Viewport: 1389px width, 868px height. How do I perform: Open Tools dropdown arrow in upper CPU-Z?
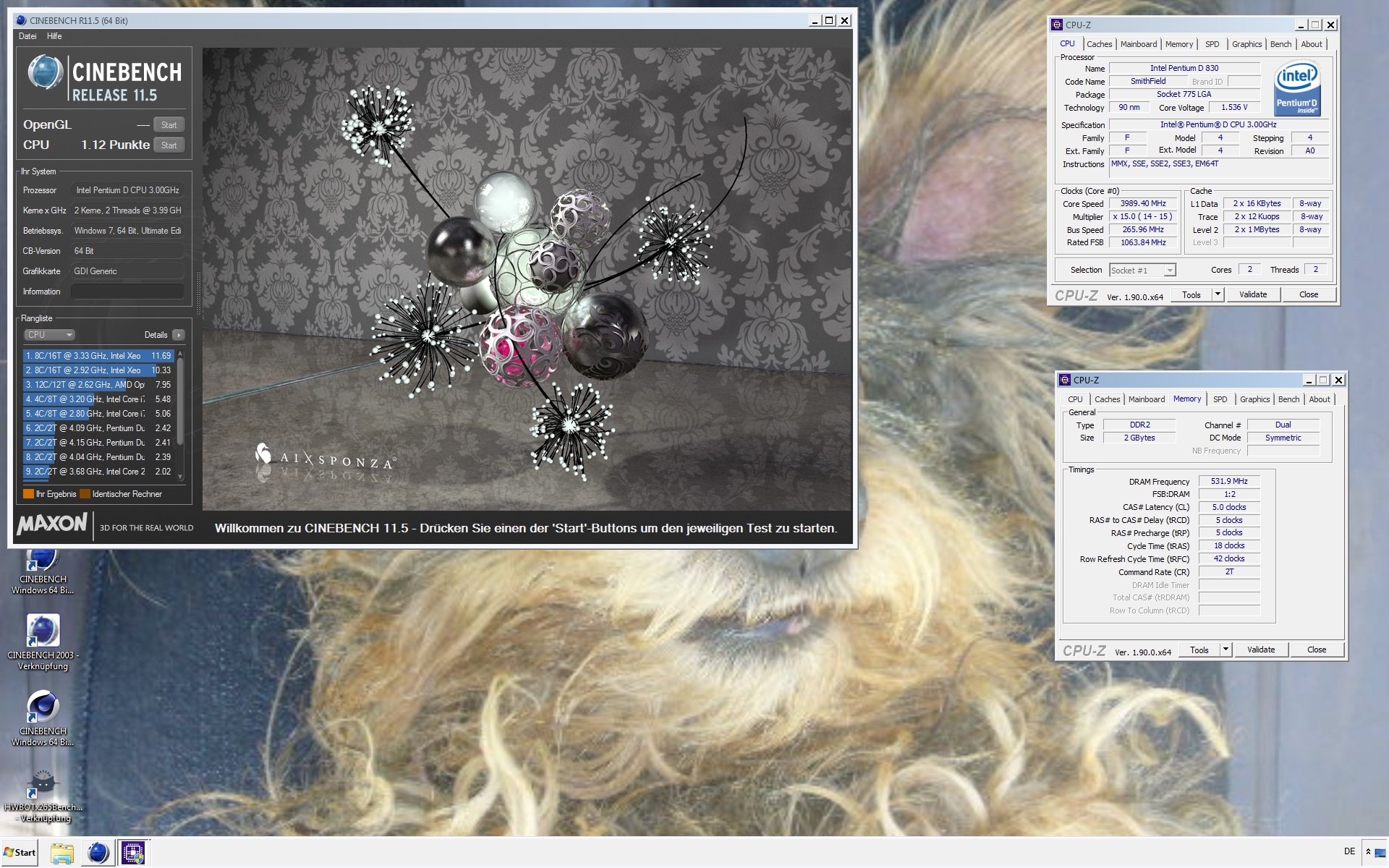(1218, 294)
